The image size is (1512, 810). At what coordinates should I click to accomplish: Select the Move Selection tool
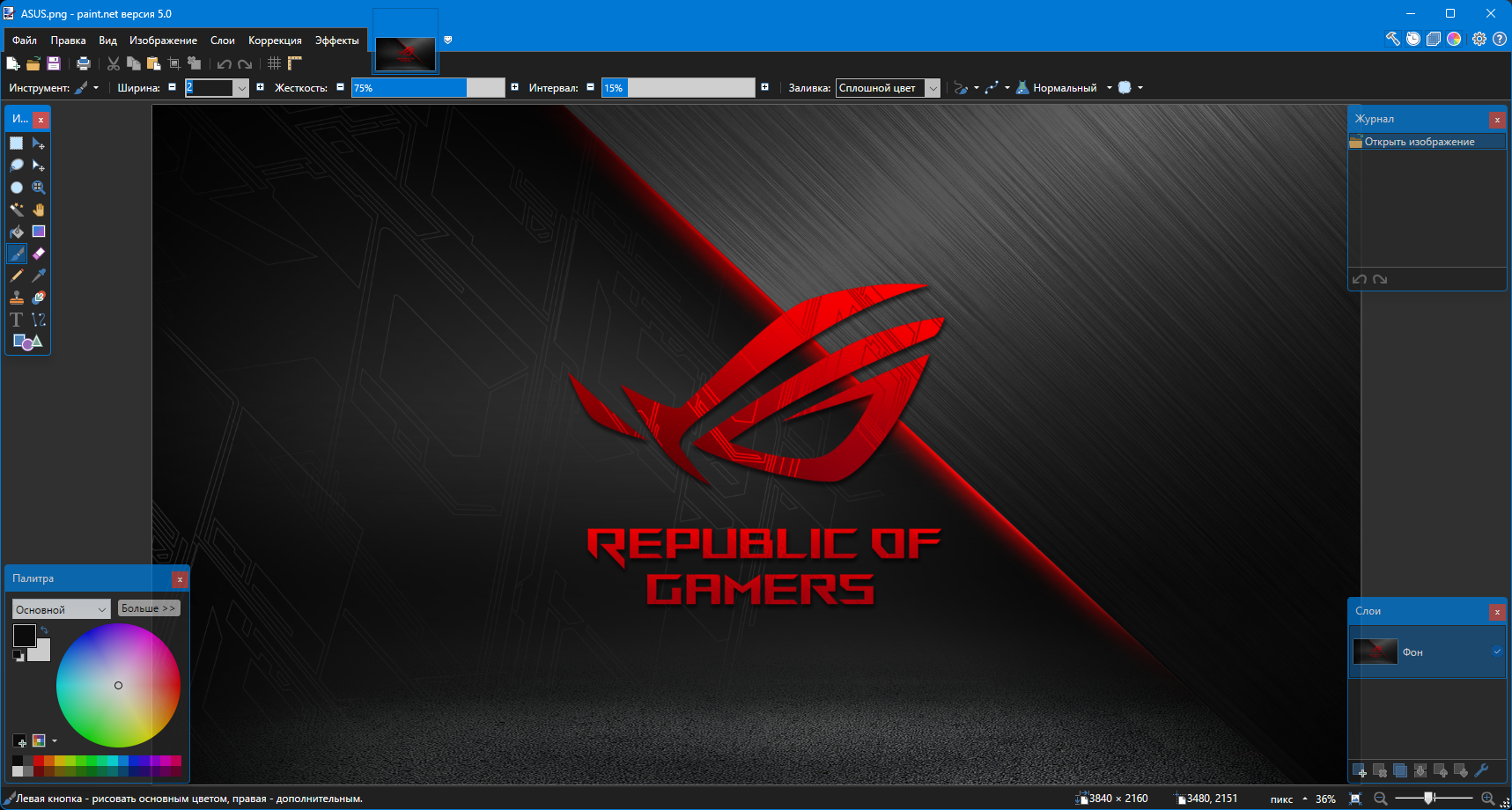pyautogui.click(x=39, y=166)
